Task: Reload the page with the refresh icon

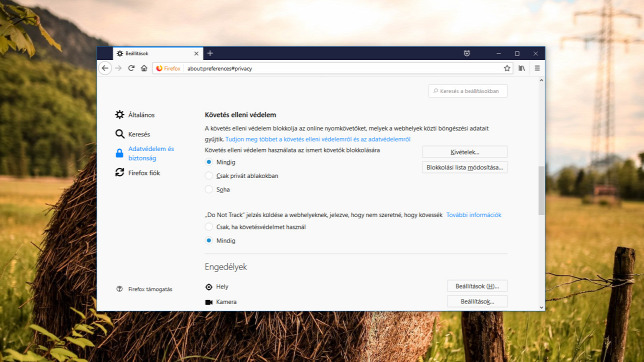Action: pyautogui.click(x=131, y=68)
